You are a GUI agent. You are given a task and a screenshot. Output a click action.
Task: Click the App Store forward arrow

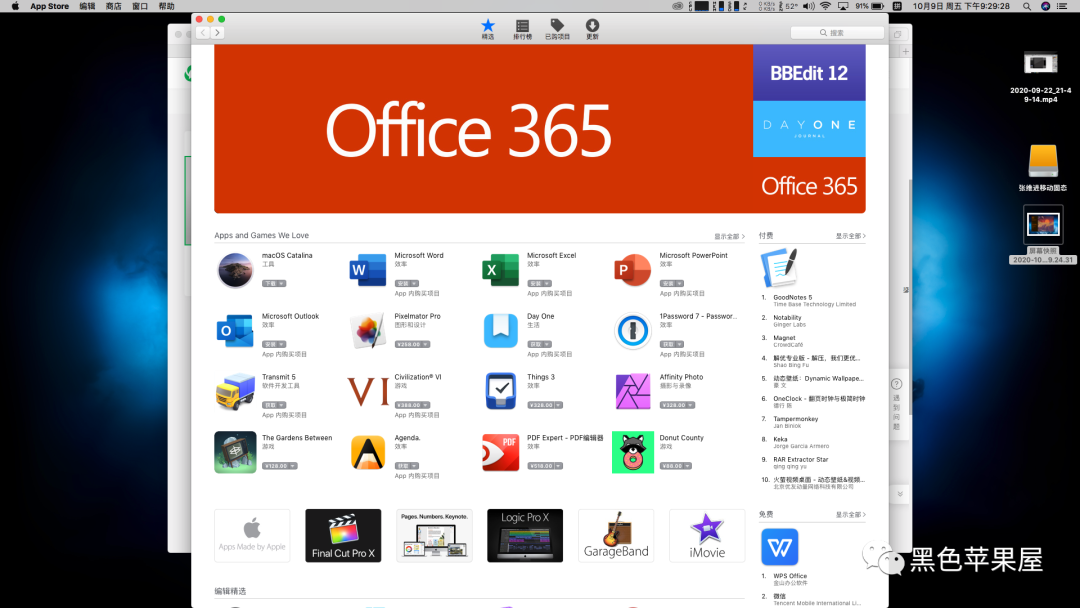point(217,32)
